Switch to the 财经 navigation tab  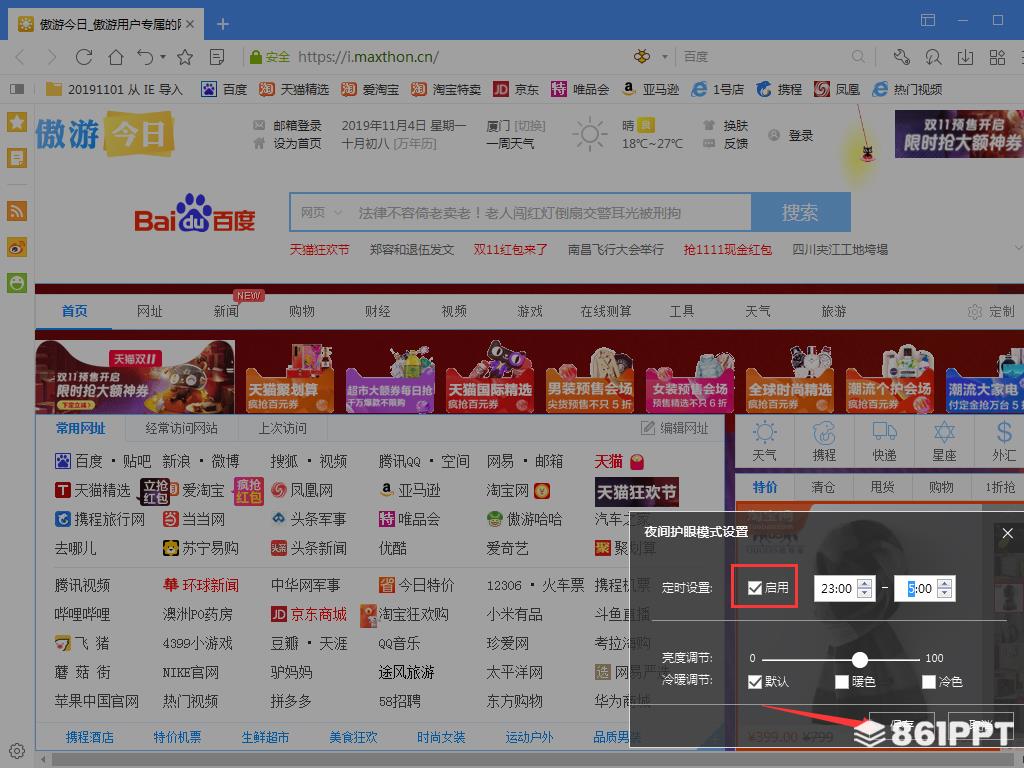[x=377, y=312]
